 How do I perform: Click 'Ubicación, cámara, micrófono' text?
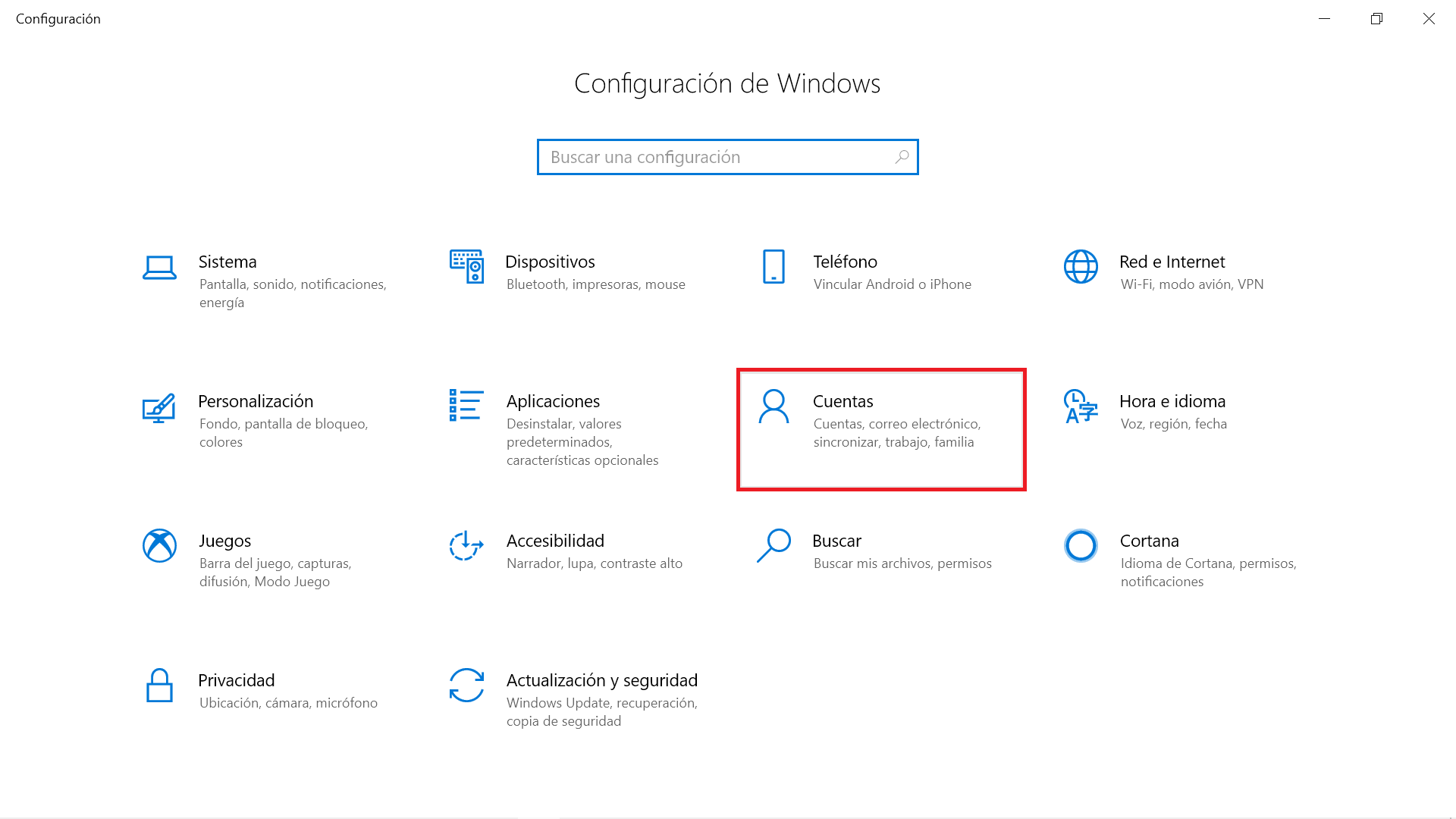pos(288,703)
